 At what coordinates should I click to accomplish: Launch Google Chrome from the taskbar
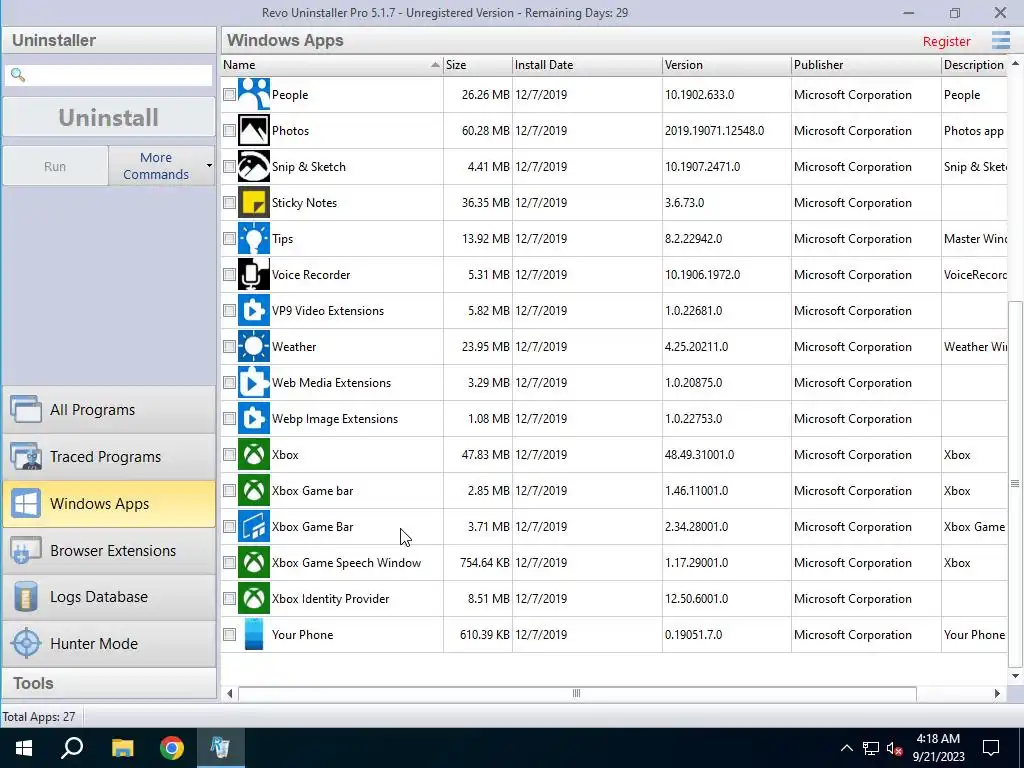[172, 748]
